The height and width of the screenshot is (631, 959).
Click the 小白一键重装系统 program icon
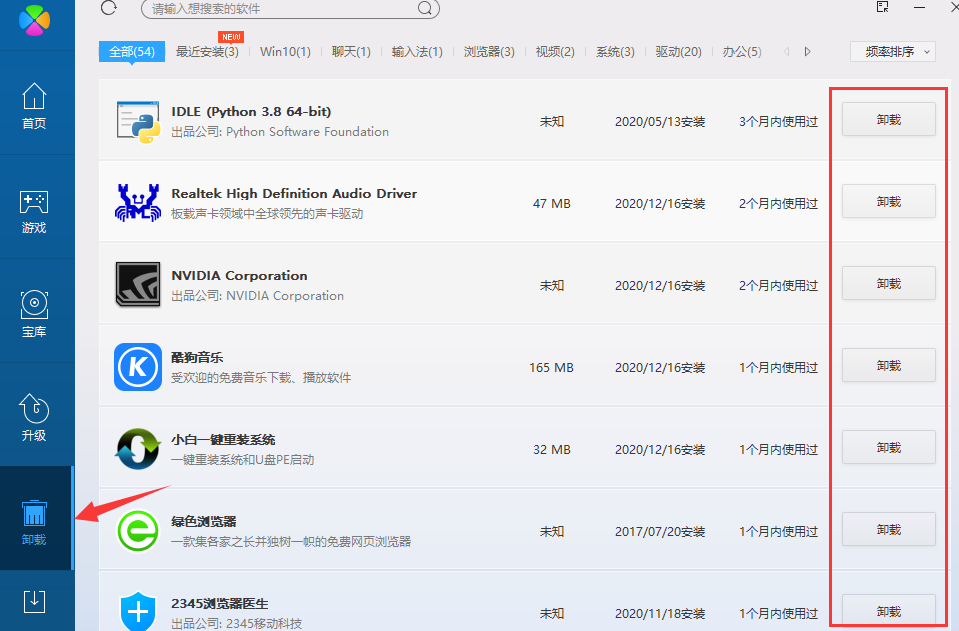(x=138, y=449)
